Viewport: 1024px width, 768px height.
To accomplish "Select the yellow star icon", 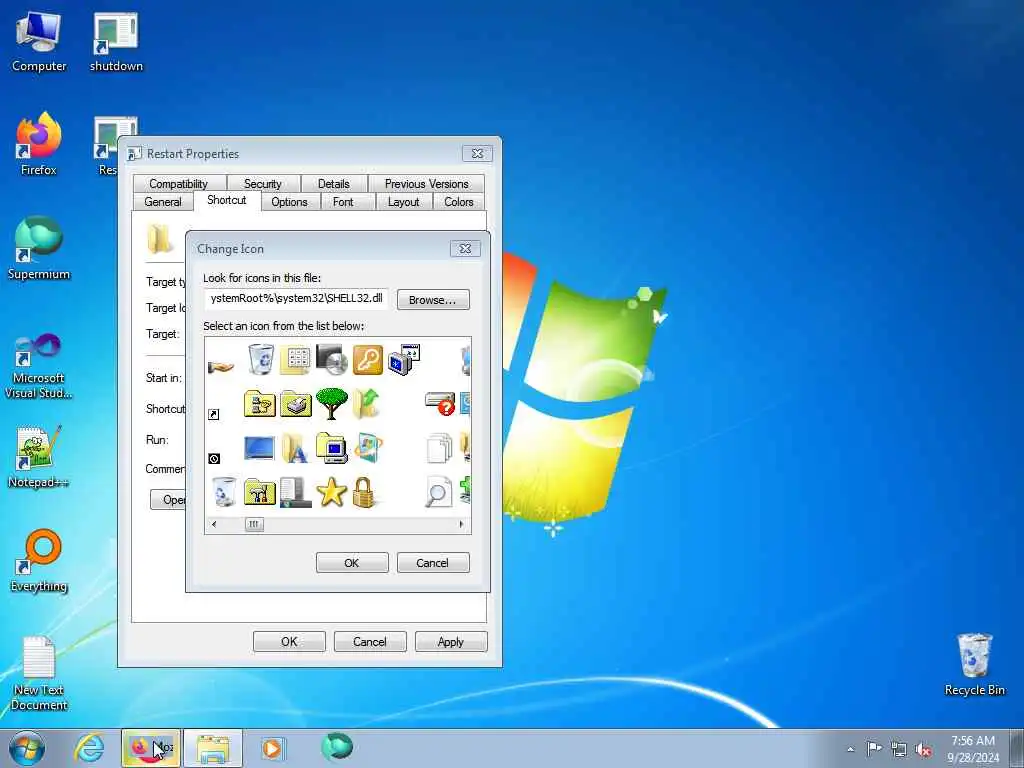I will click(332, 492).
